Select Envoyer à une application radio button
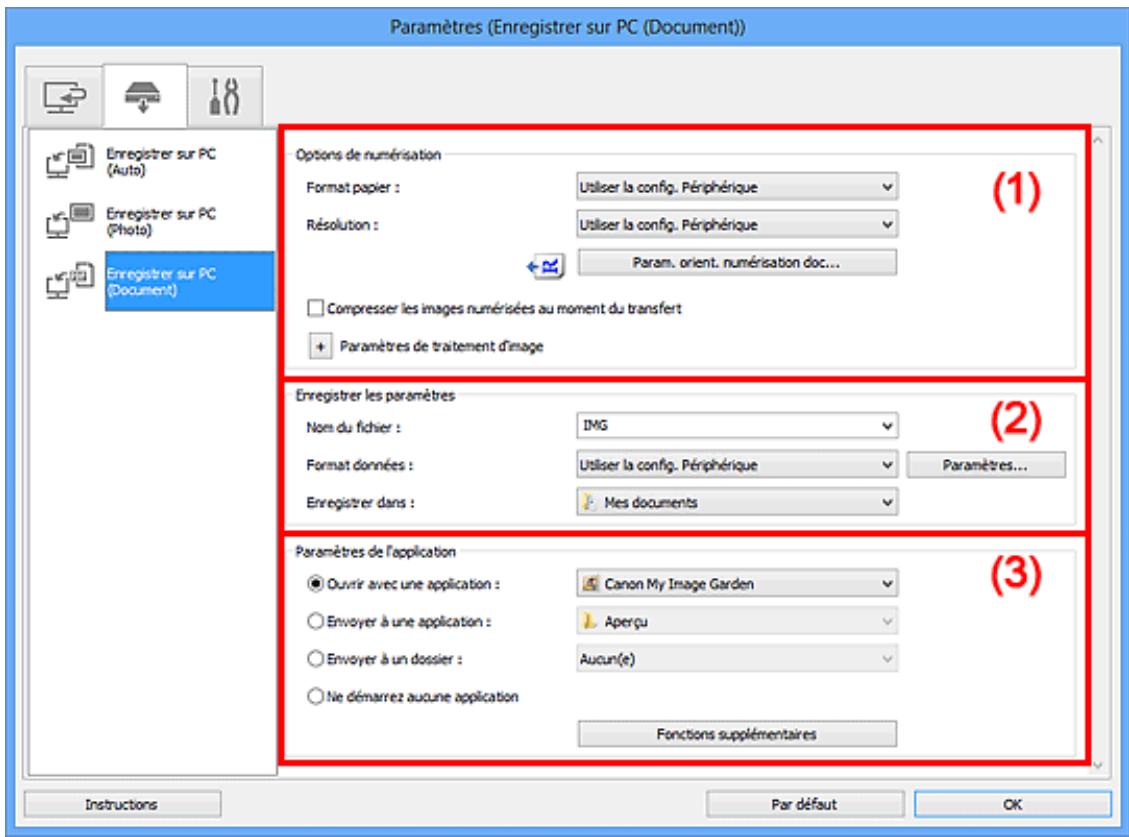Image resolution: width=1129 pixels, height=837 pixels. coord(315,622)
